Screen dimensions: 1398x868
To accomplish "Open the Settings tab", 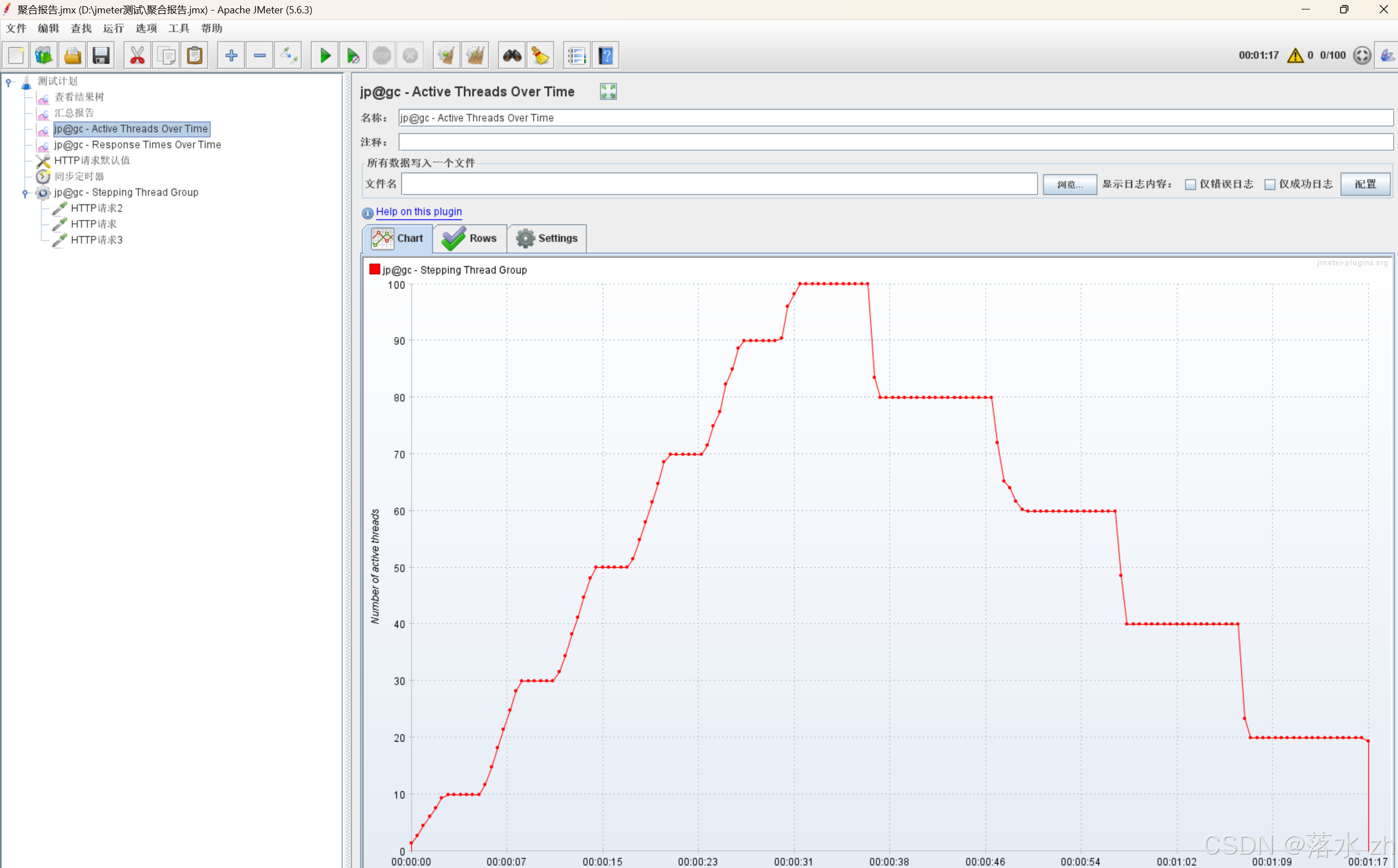I will (x=548, y=238).
